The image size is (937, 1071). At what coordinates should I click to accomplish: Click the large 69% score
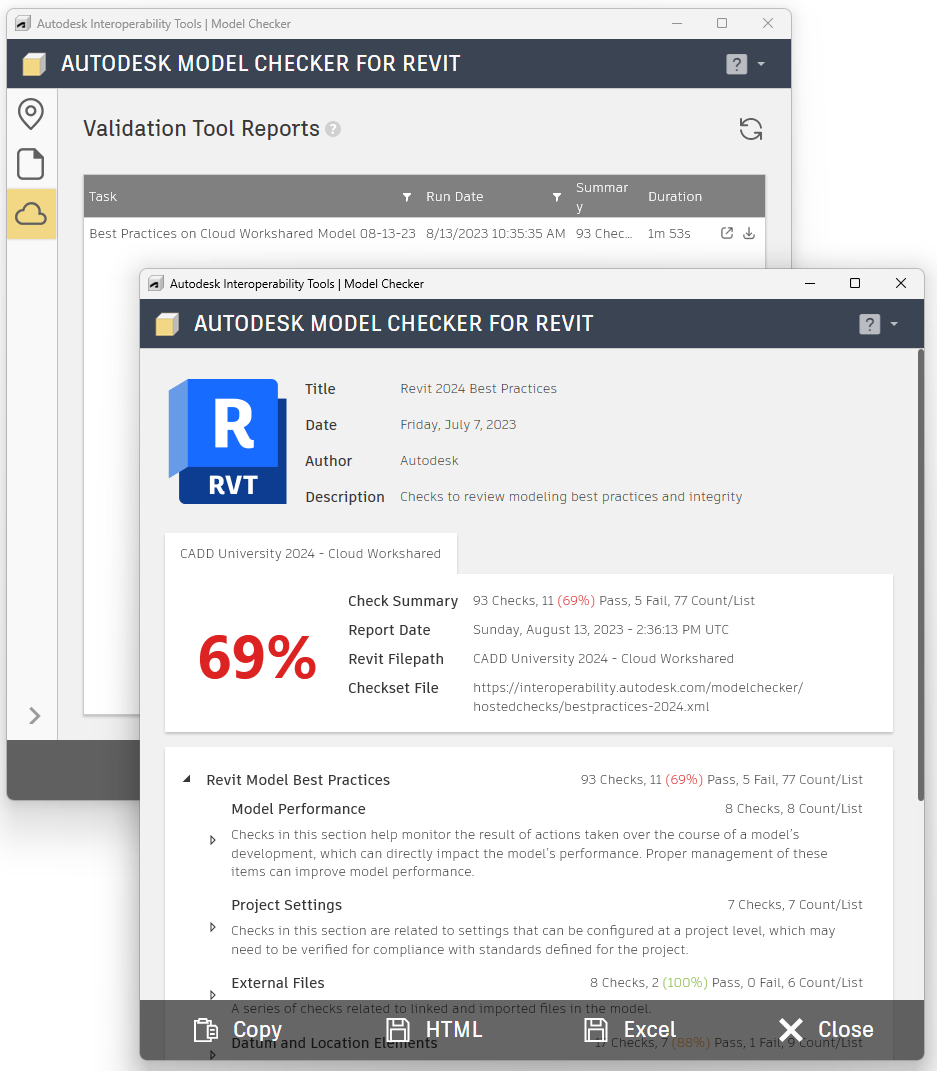click(x=257, y=657)
